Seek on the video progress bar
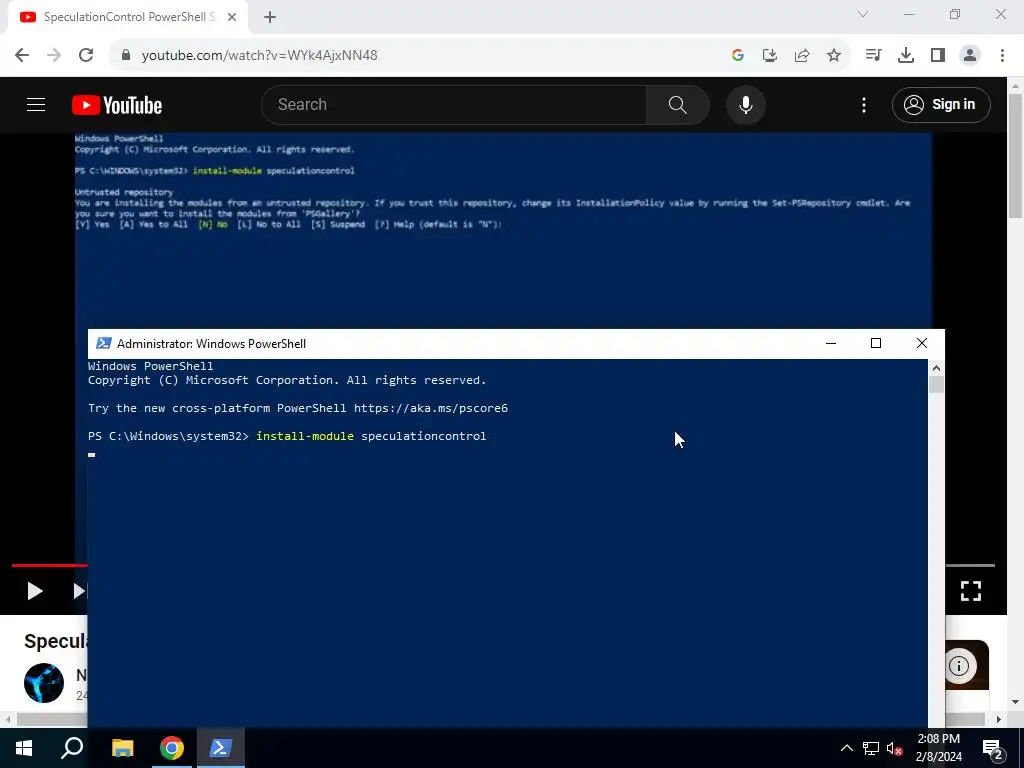Screen dimensions: 1024x768 (x=50, y=566)
